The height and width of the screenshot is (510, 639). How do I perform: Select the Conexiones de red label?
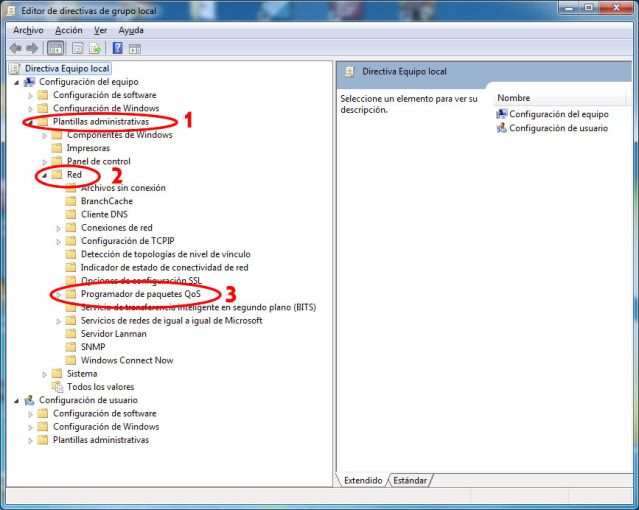tap(117, 227)
